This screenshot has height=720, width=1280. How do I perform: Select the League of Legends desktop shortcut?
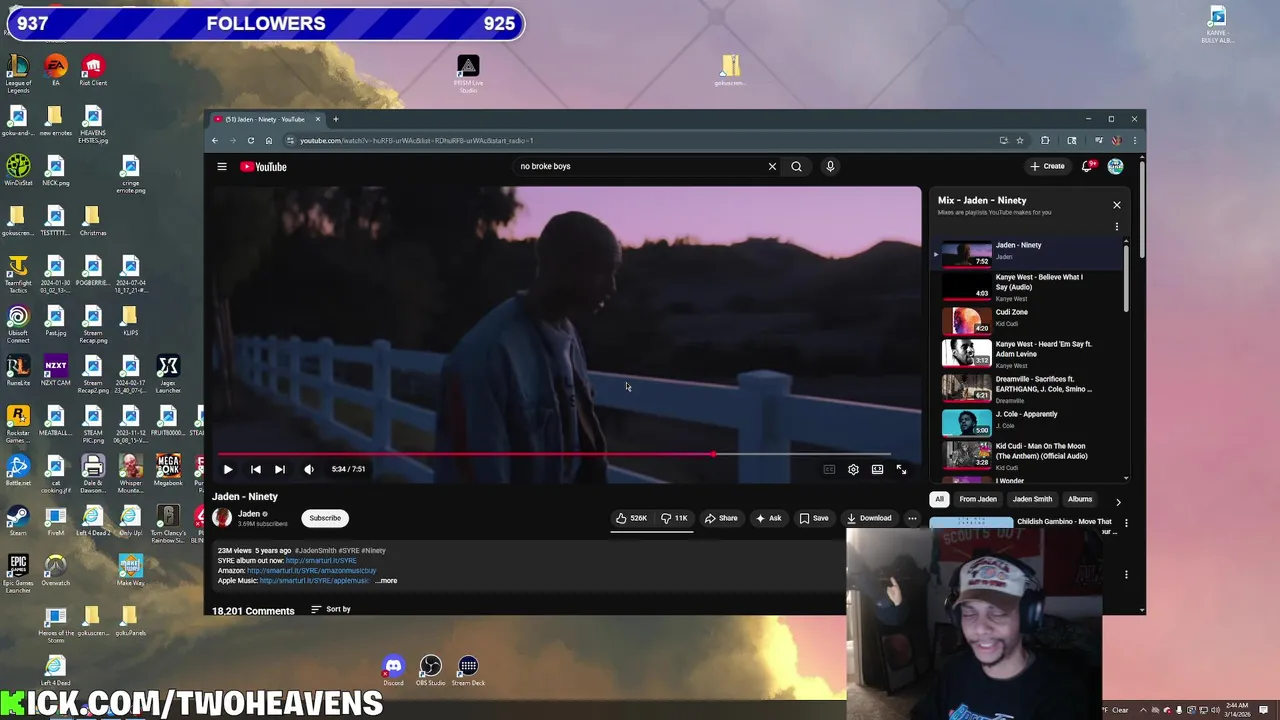[18, 73]
